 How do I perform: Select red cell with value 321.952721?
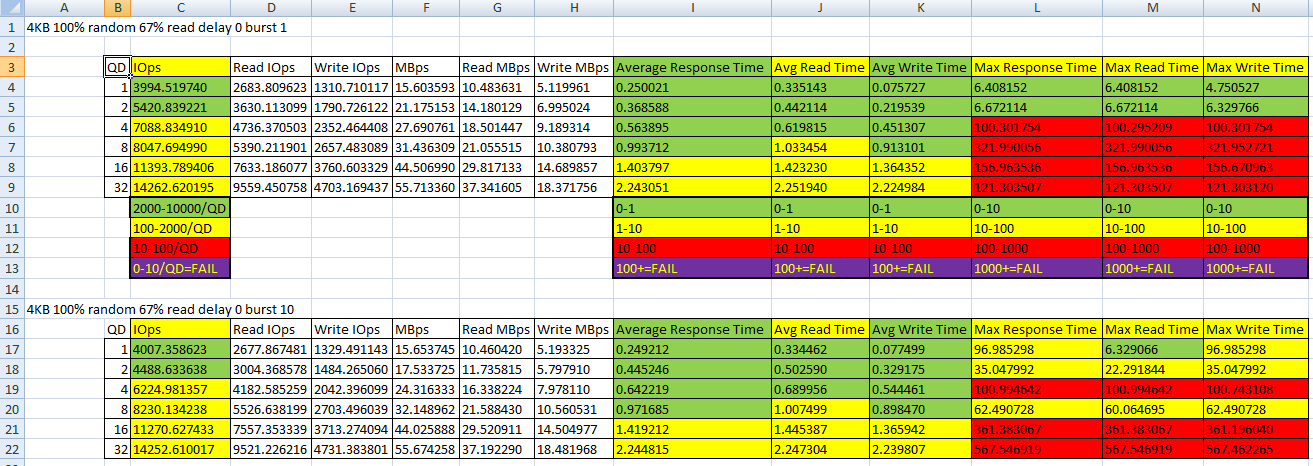tap(1254, 148)
